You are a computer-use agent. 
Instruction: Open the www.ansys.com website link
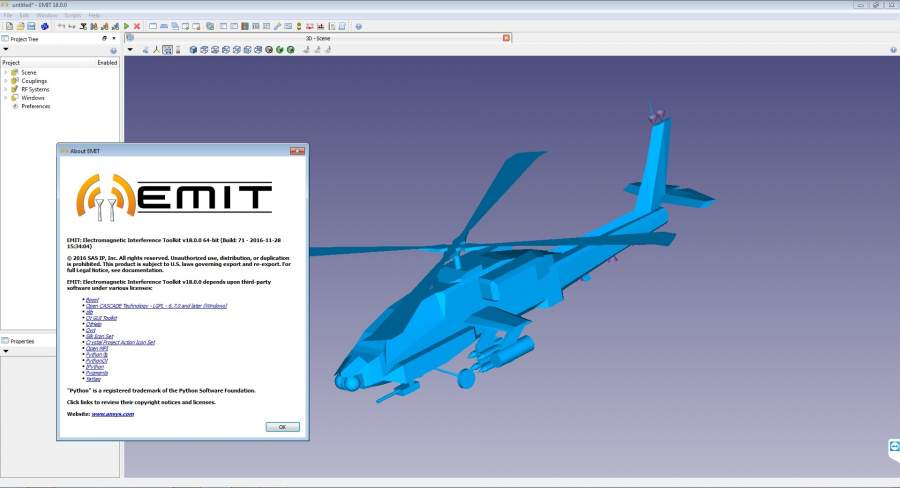coord(112,414)
